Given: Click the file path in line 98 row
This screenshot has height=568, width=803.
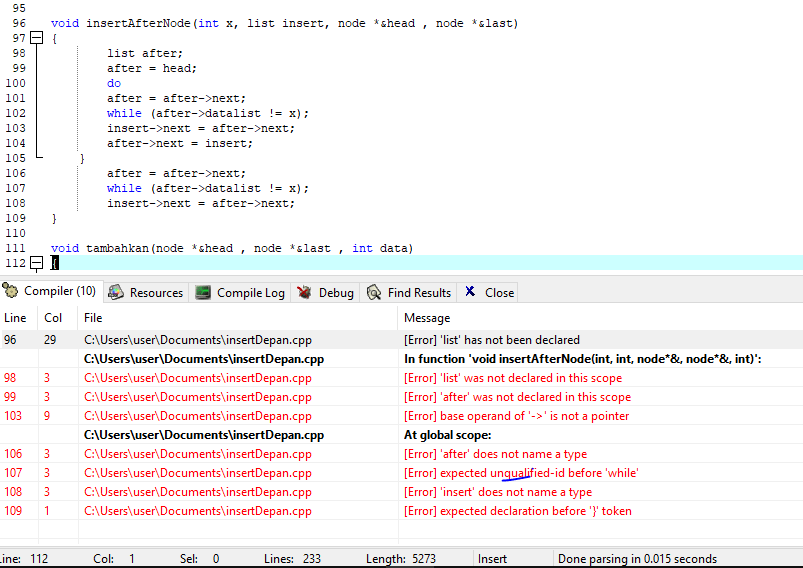Looking at the screenshot, I should (198, 378).
